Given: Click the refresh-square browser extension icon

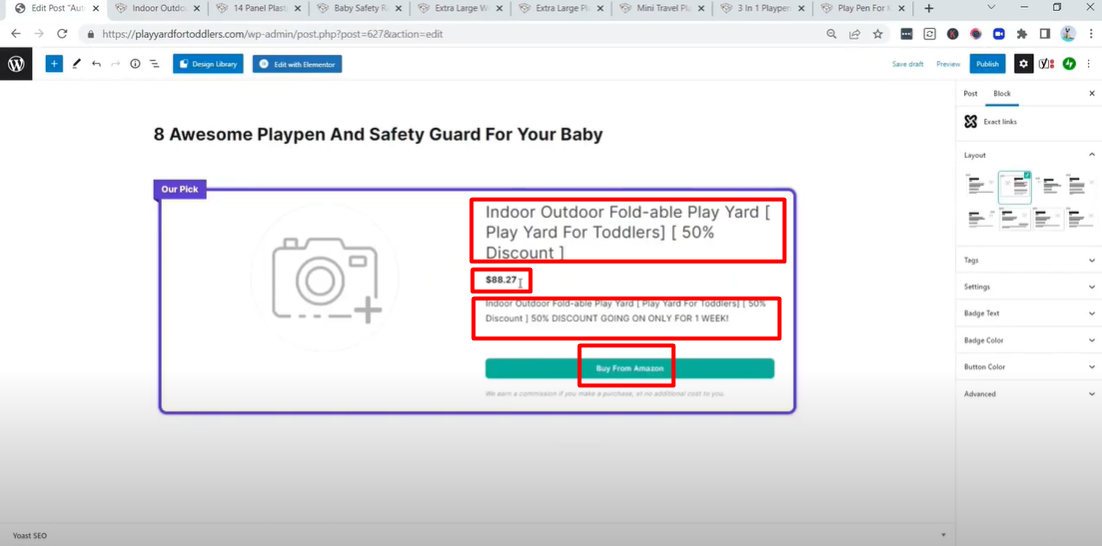Looking at the screenshot, I should (930, 34).
